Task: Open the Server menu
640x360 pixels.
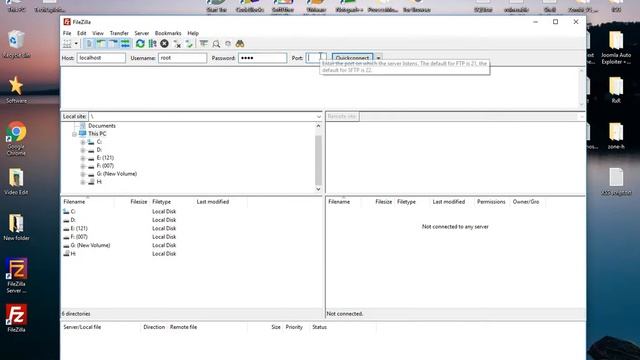Action: click(x=142, y=33)
